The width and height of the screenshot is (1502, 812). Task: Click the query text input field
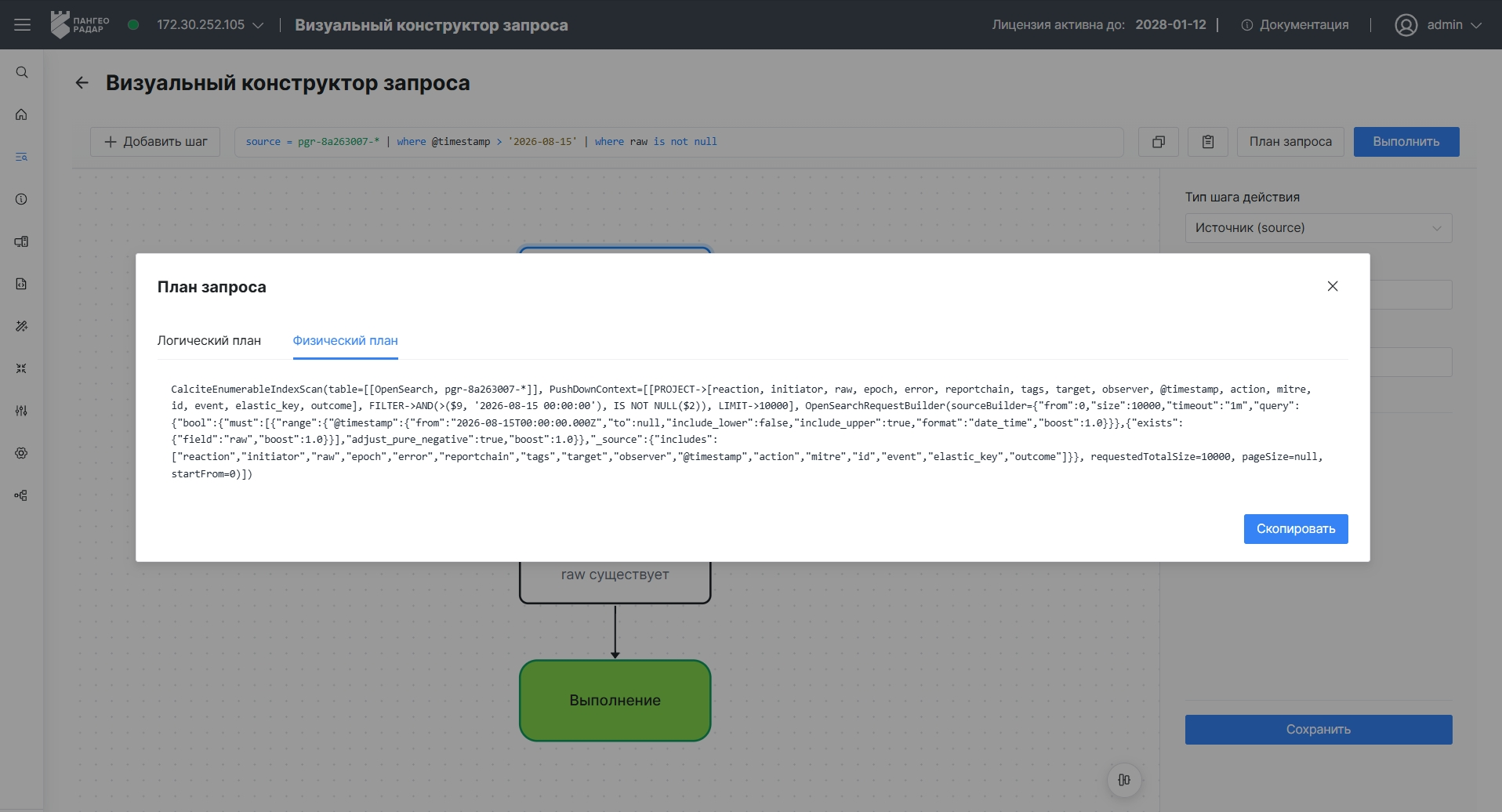[679, 142]
